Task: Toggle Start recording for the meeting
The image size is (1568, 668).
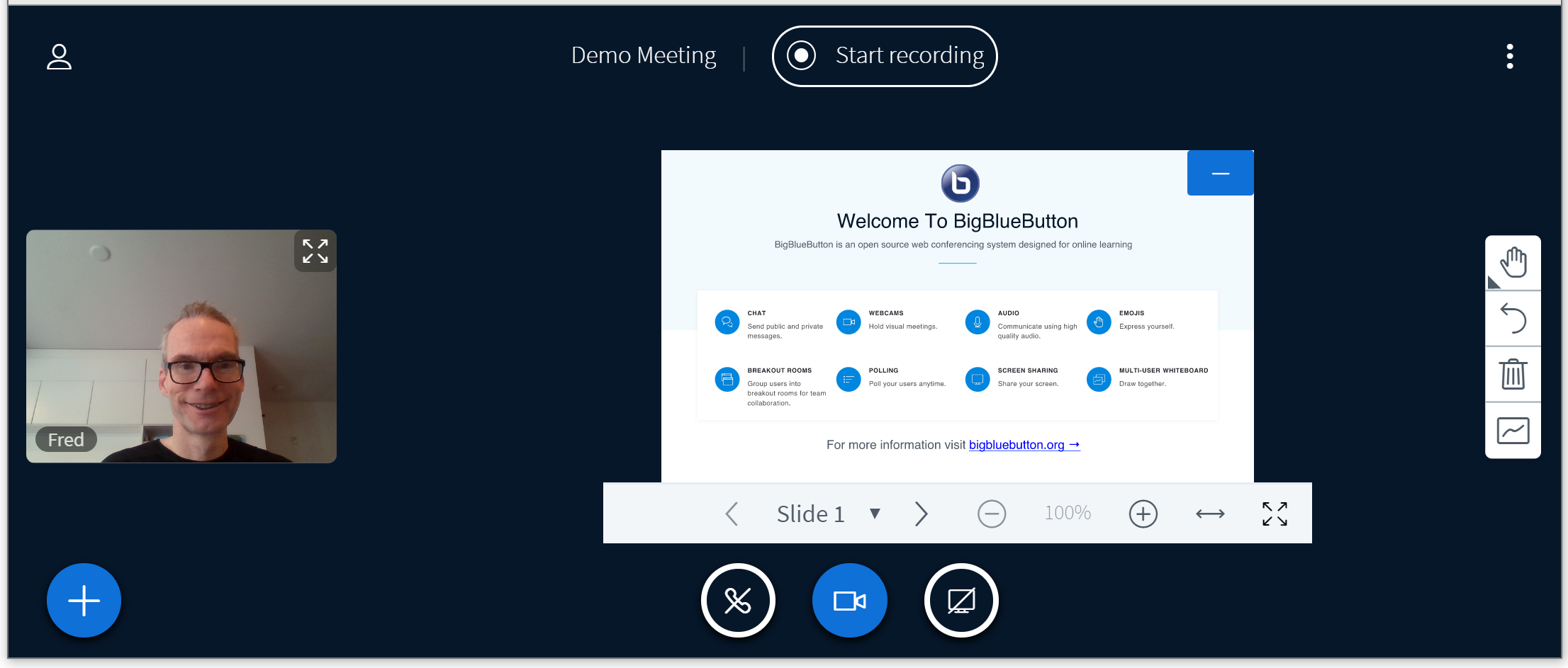Action: pos(884,56)
